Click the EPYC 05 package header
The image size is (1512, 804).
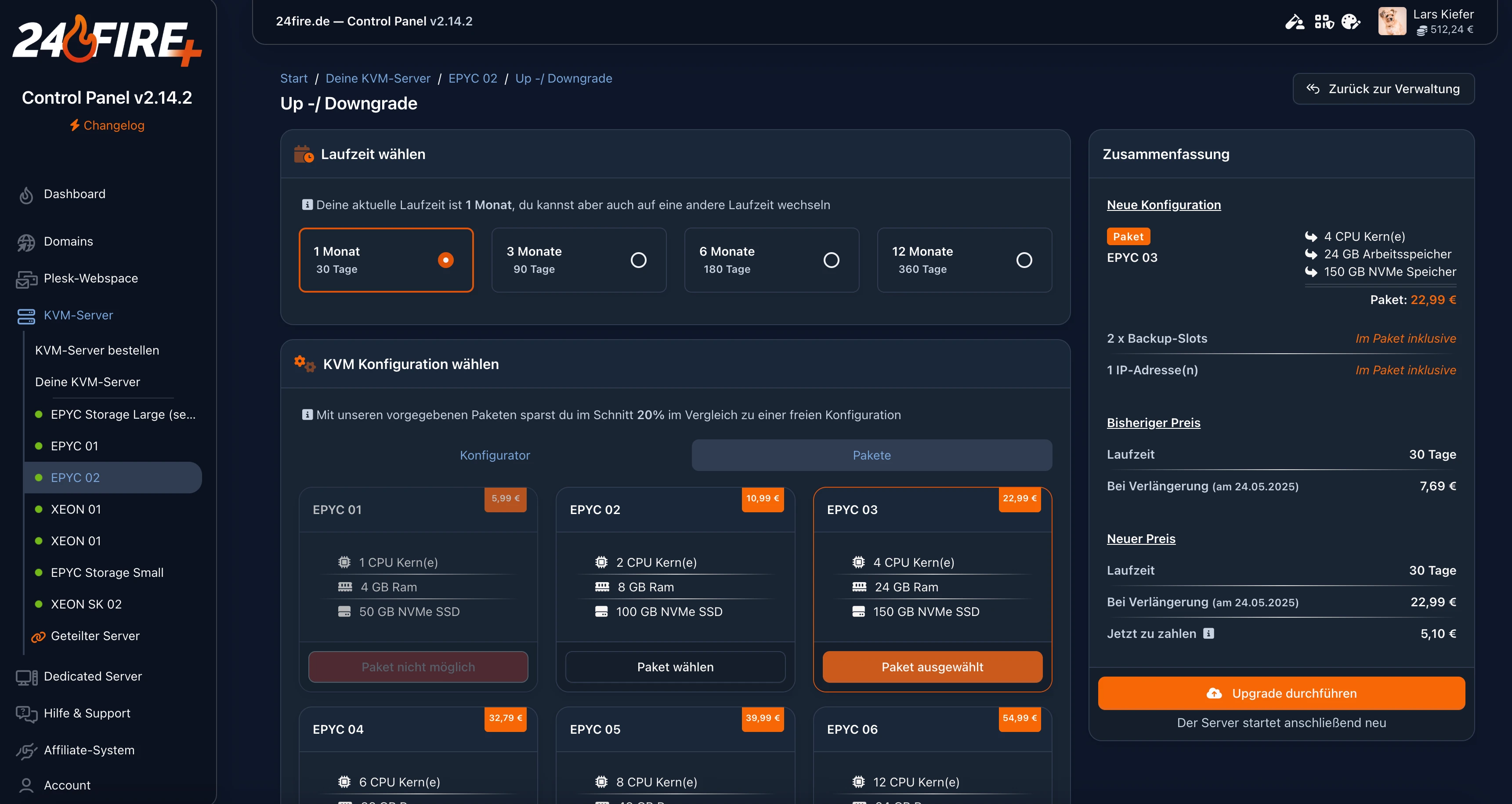(675, 729)
